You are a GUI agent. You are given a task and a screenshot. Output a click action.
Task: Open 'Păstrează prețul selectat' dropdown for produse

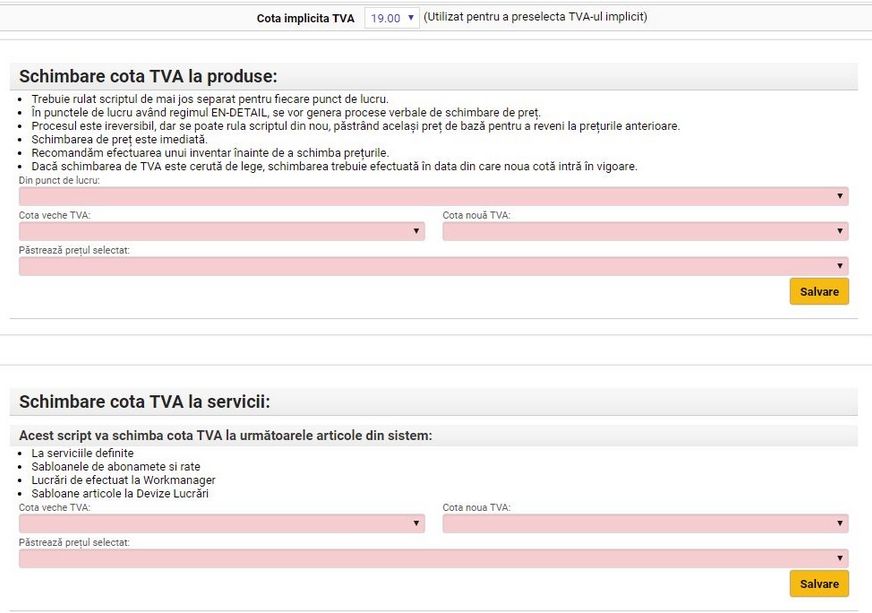[433, 266]
